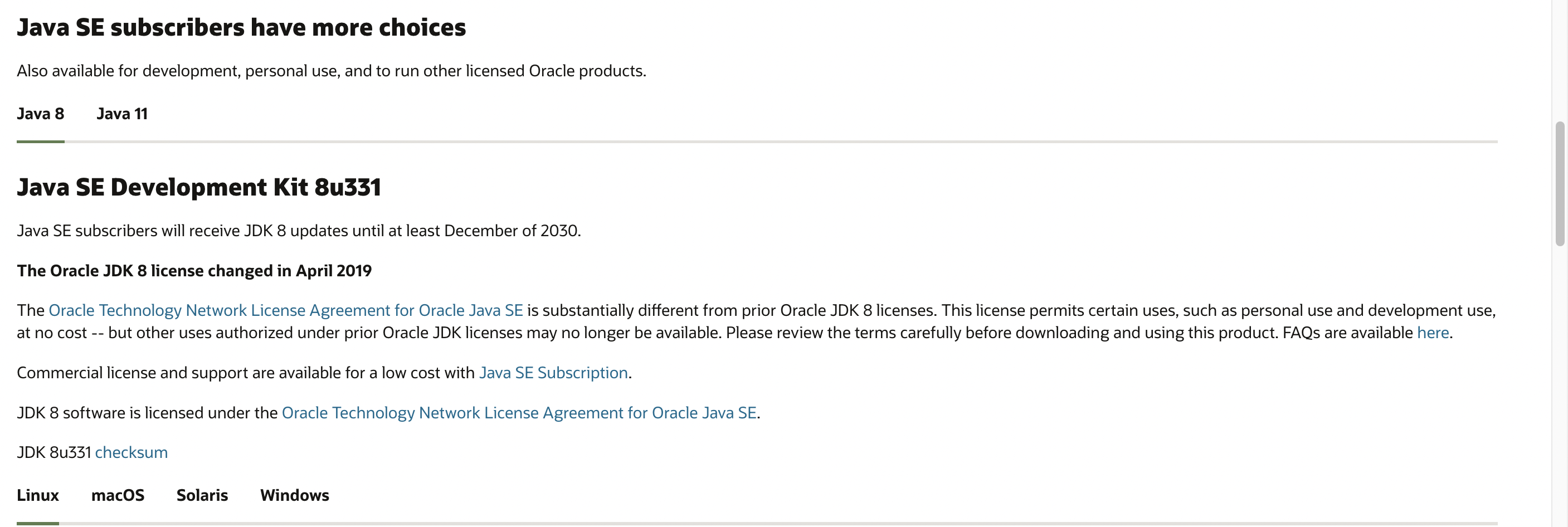Open the Java SE Subscription link

click(x=553, y=373)
